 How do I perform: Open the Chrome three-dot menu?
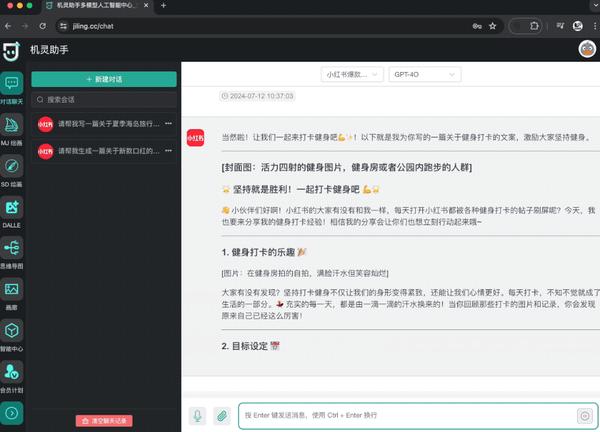click(595, 26)
